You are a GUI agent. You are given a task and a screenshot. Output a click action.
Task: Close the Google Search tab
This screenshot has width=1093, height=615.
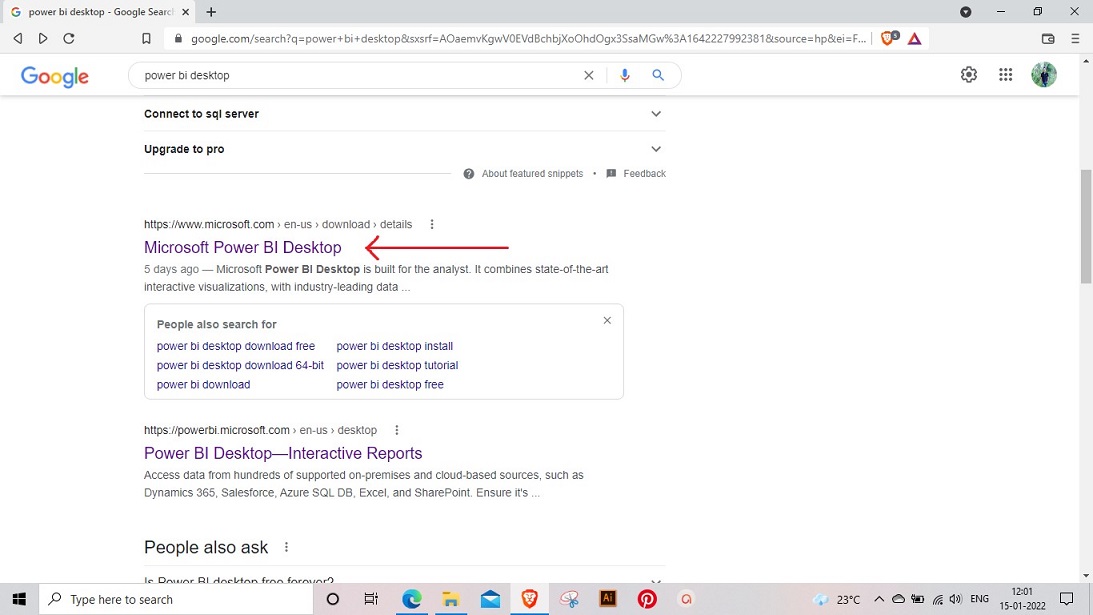(x=185, y=12)
